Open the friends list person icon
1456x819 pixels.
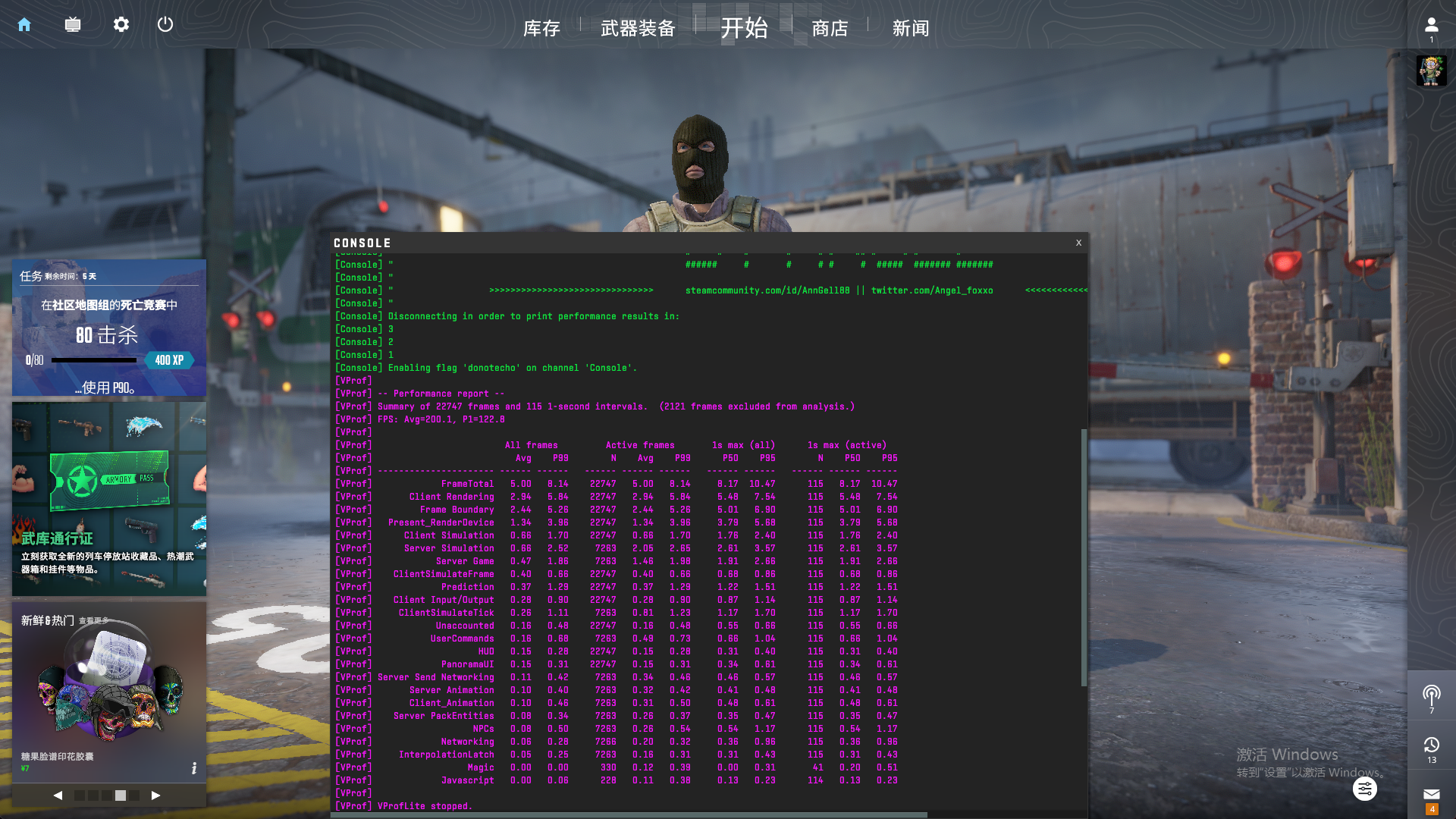(x=1431, y=25)
